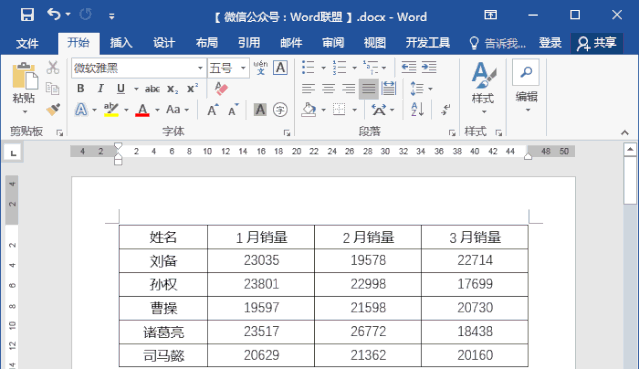Switch to the 视图 tab

click(x=375, y=43)
